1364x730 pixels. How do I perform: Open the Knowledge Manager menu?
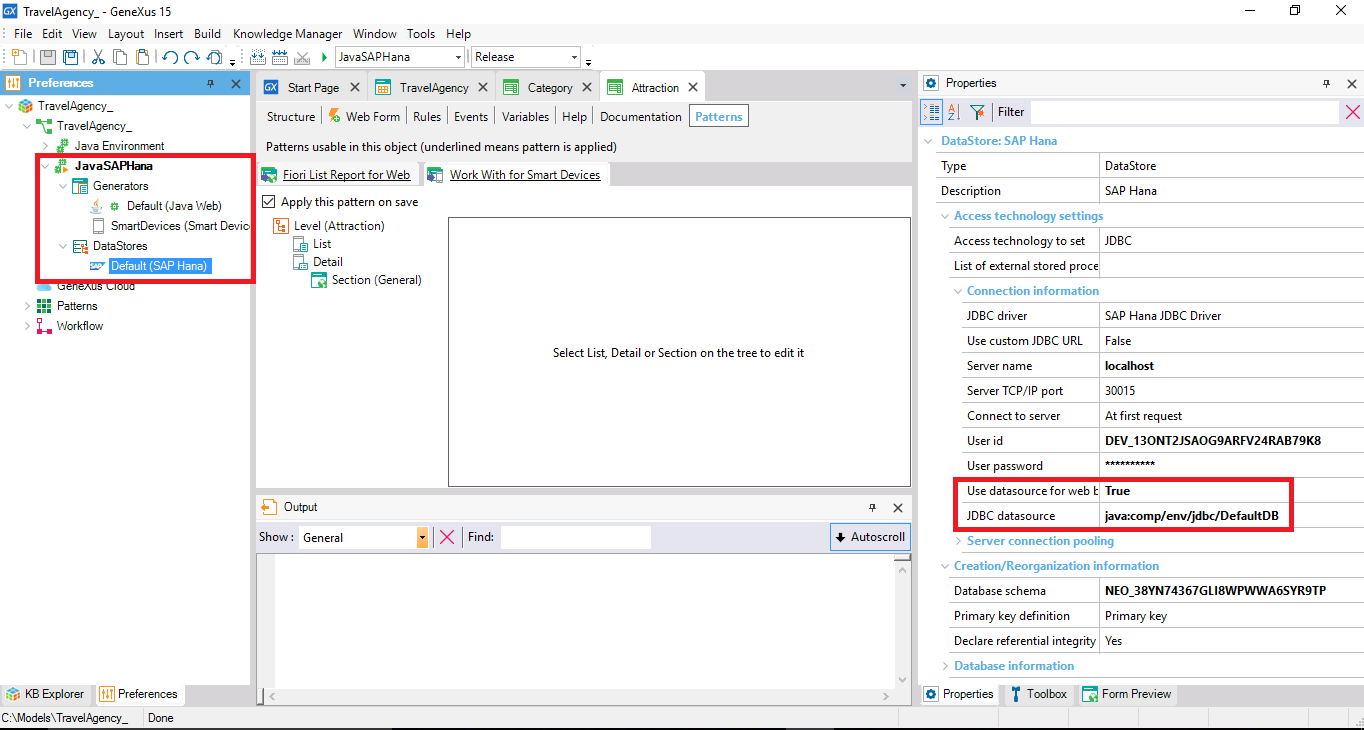pos(287,34)
